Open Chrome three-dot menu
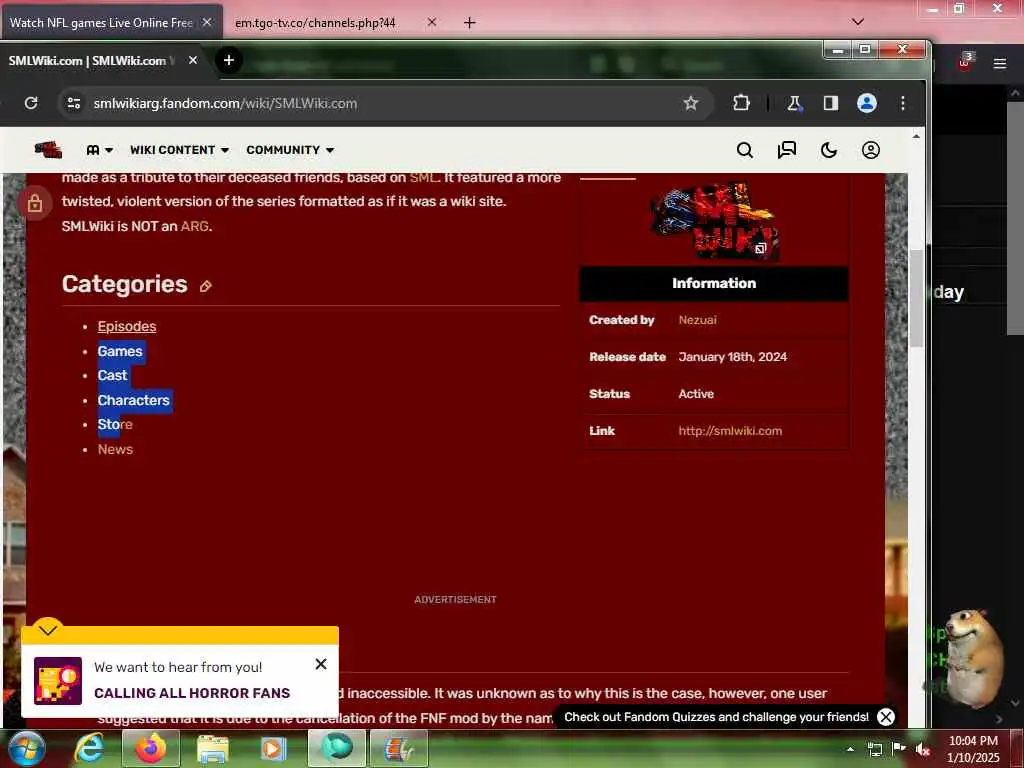Viewport: 1024px width, 768px height. pyautogui.click(x=903, y=103)
